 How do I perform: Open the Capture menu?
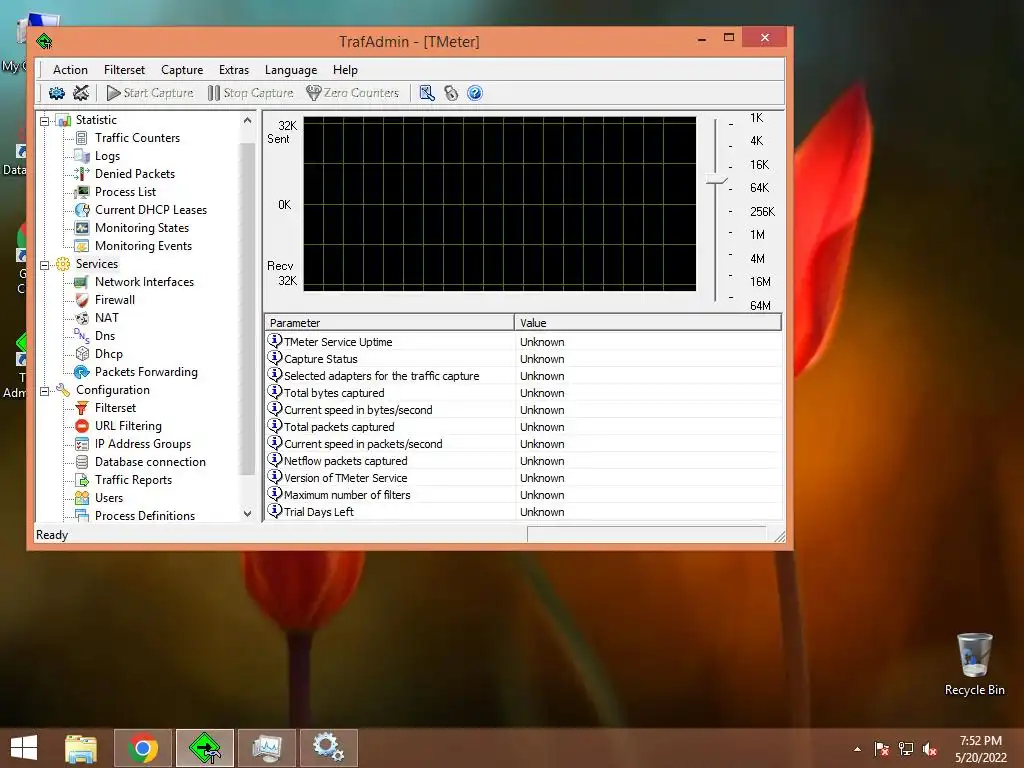(182, 70)
